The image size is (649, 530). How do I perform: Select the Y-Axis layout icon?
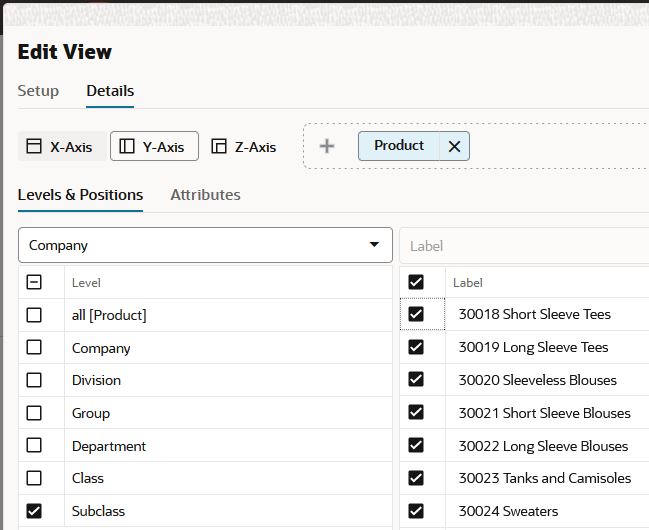(x=127, y=146)
